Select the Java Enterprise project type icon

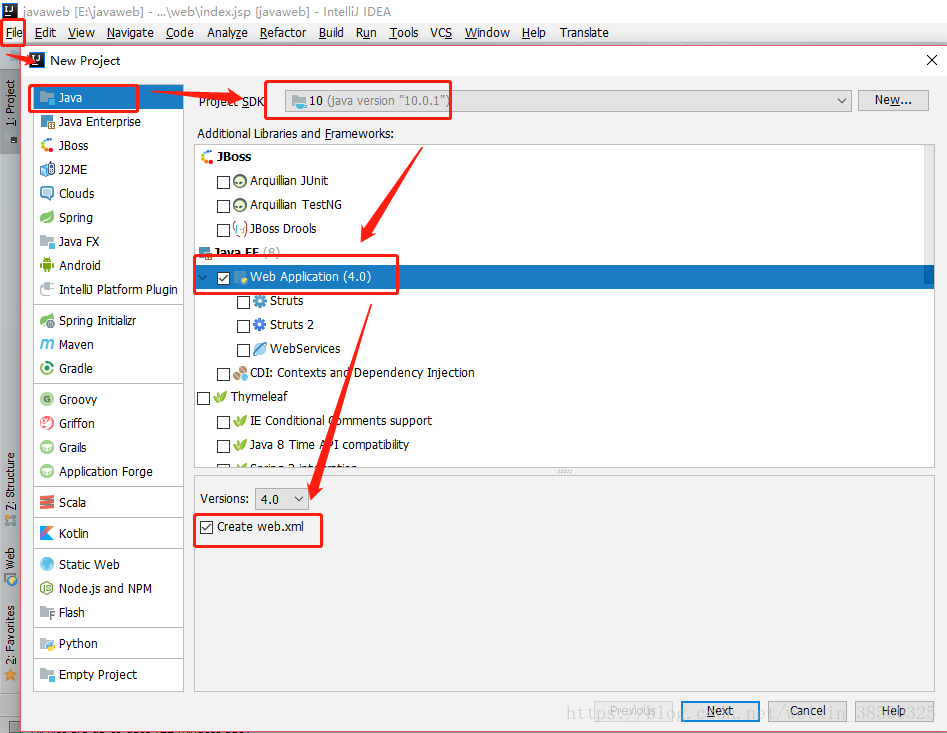tap(47, 122)
